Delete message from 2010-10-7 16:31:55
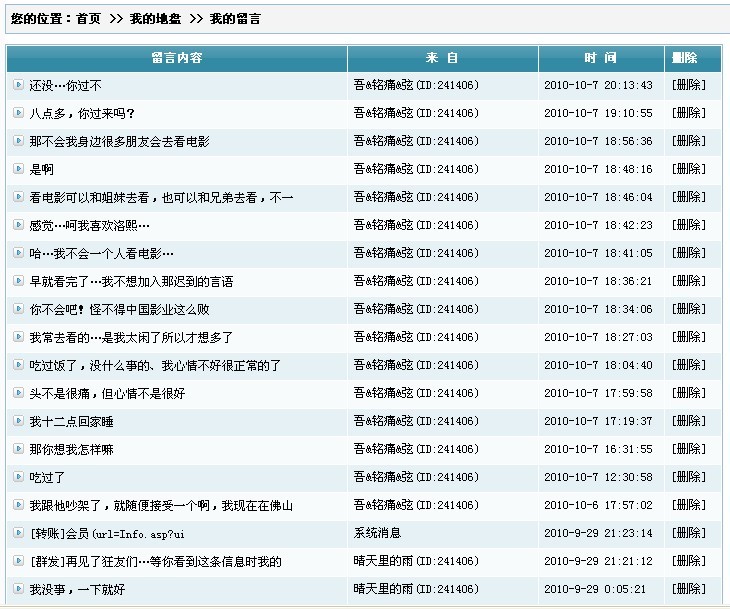This screenshot has width=730, height=609. tap(689, 449)
